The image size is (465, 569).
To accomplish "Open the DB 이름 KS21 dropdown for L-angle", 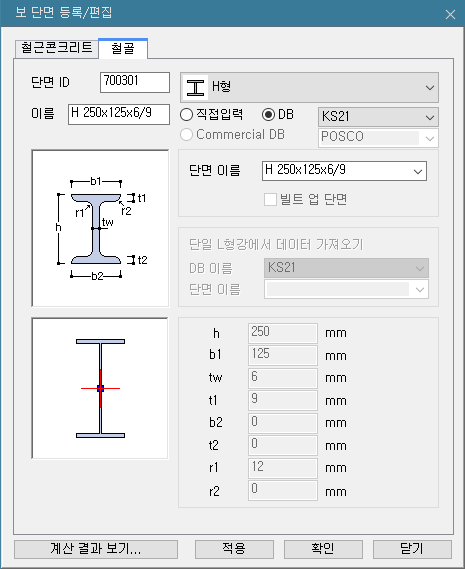I will [346, 268].
